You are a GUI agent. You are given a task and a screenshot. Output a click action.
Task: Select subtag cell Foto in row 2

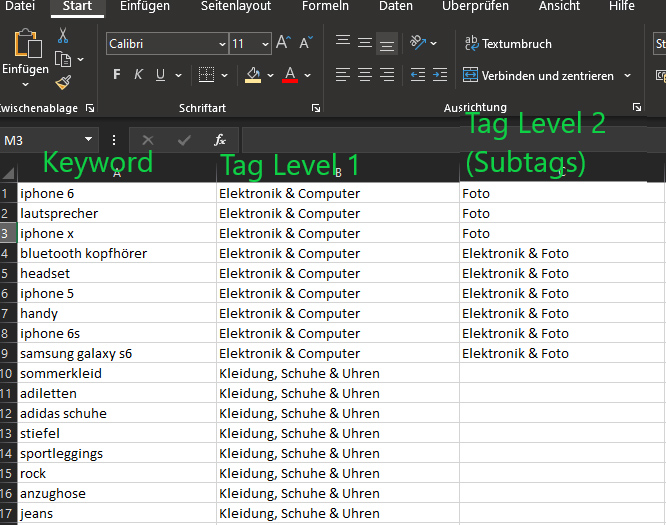[562, 213]
